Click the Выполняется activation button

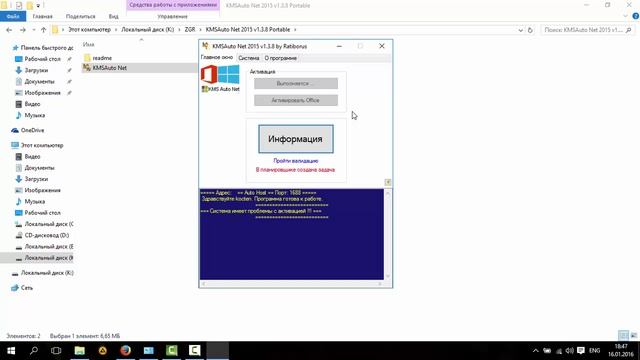click(296, 83)
